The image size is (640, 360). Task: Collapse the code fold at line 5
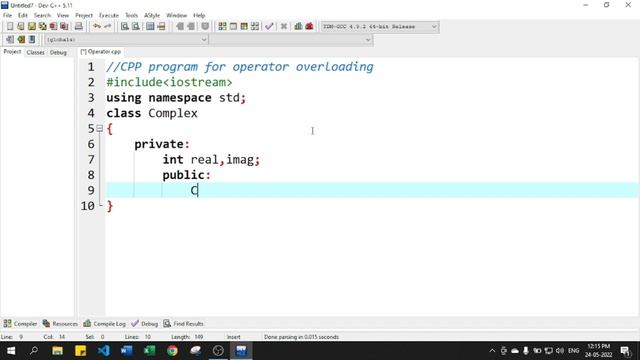[100, 129]
